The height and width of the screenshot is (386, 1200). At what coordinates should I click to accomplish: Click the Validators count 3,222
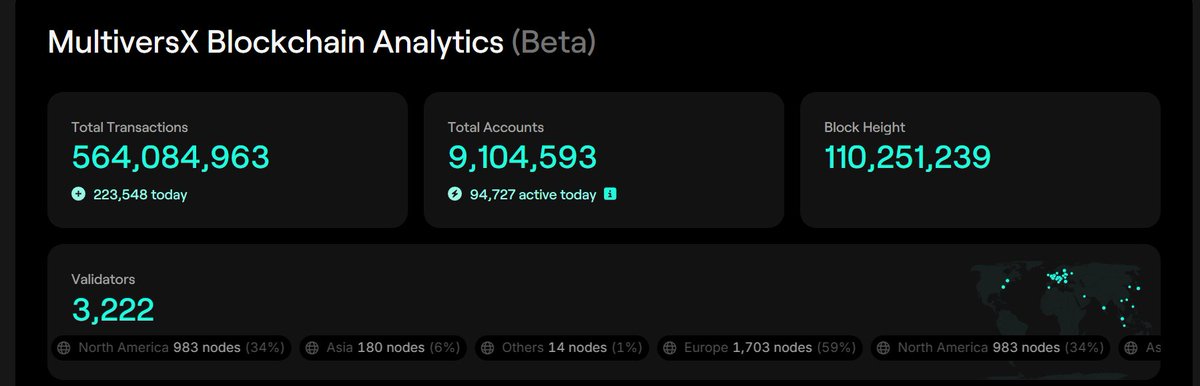113,309
